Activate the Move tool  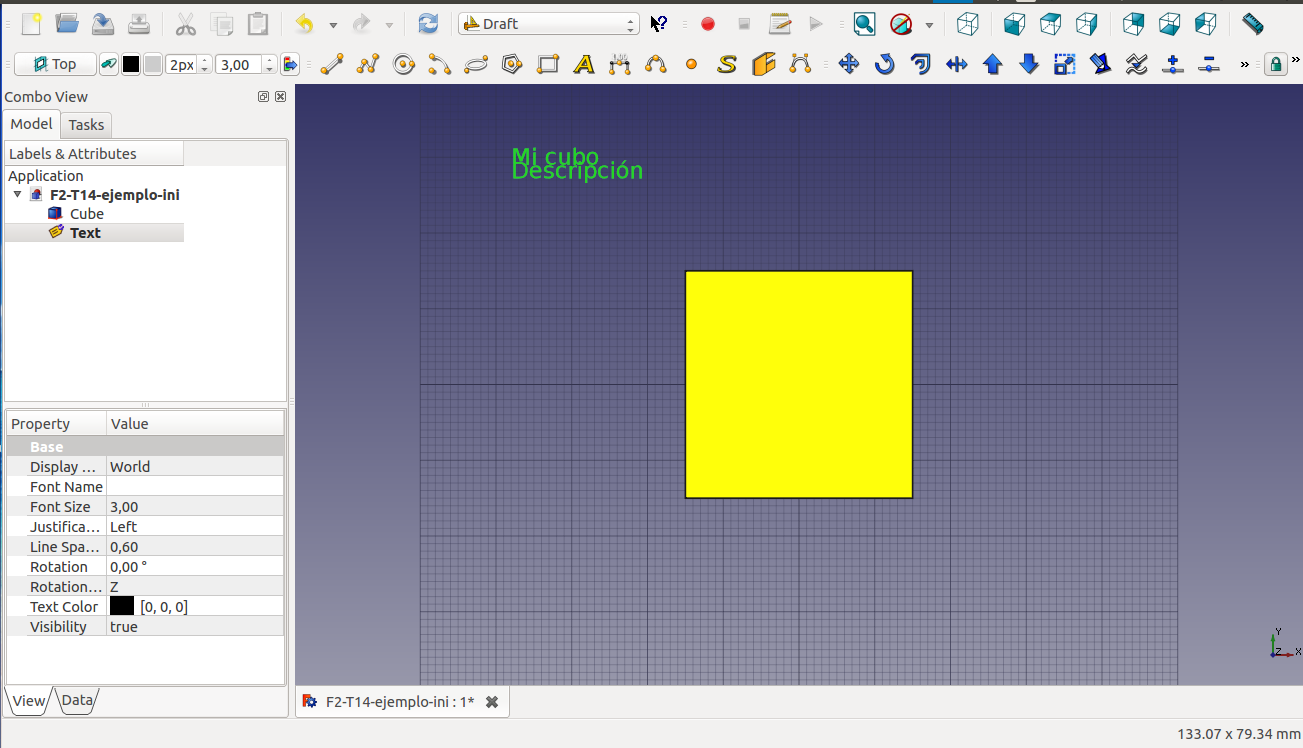[848, 65]
